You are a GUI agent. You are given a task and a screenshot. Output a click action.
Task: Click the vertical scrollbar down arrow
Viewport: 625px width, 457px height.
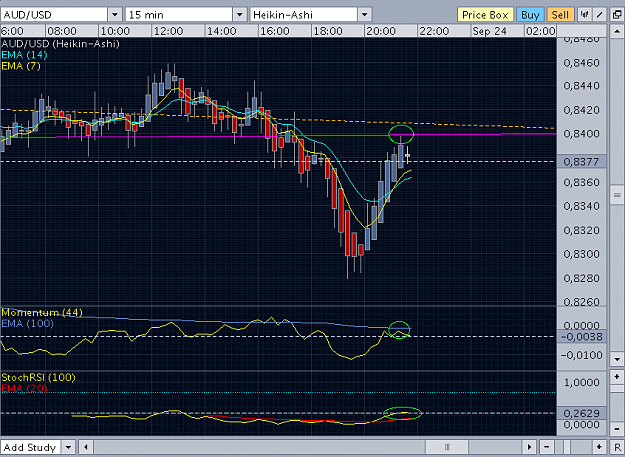pos(617,359)
